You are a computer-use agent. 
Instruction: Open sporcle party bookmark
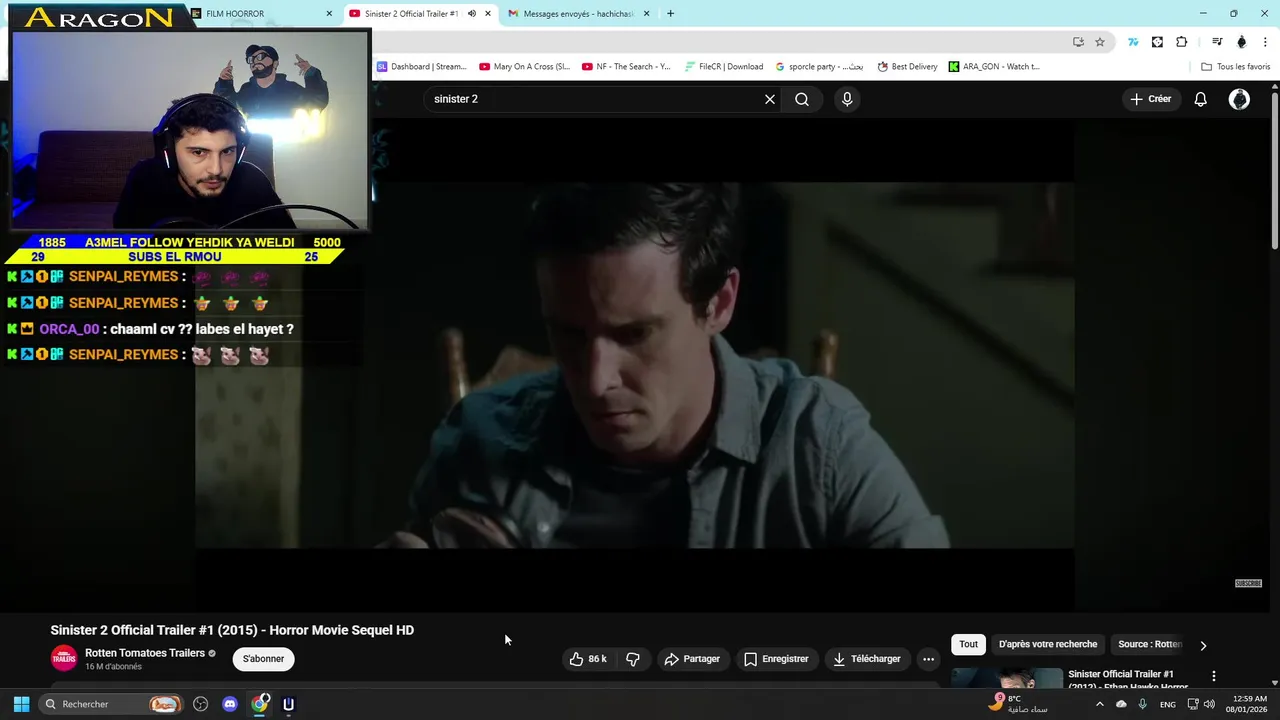point(819,67)
